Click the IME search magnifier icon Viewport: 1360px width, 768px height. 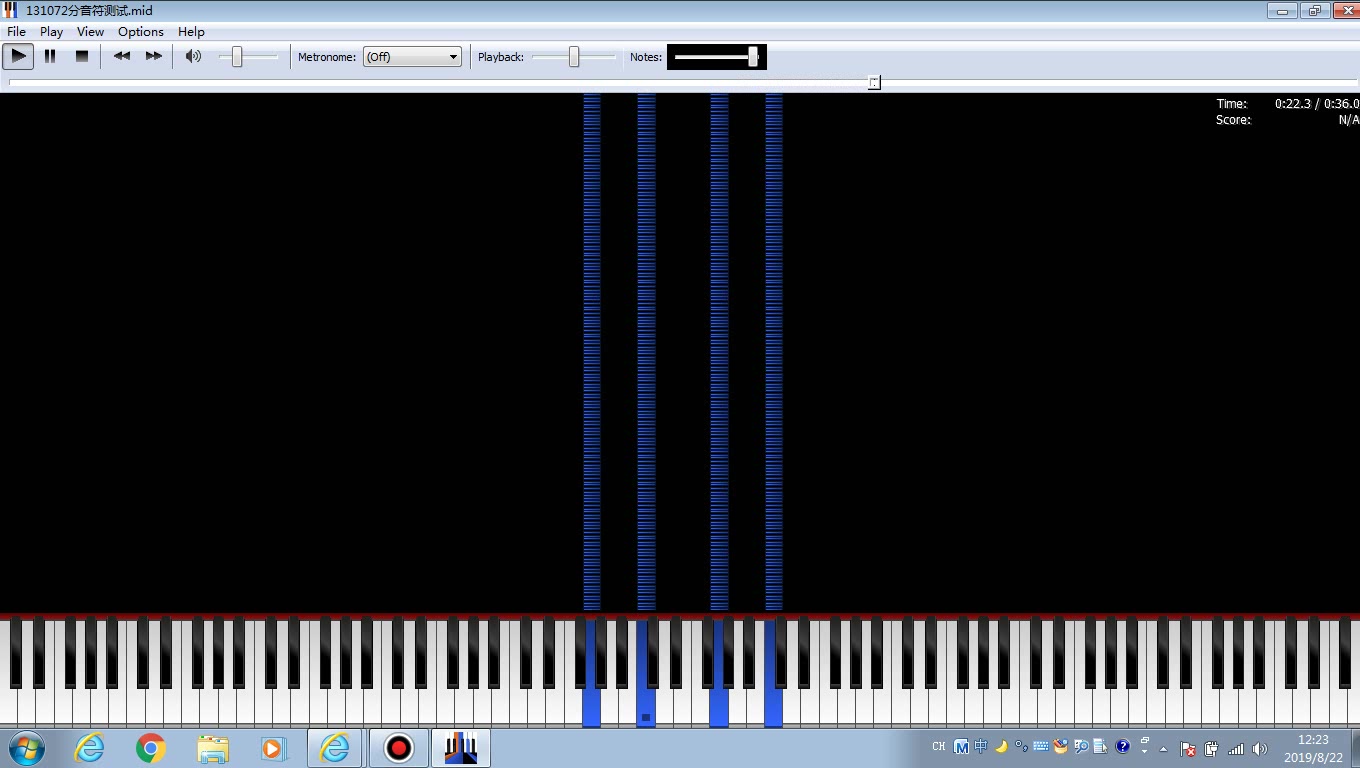(x=1081, y=747)
